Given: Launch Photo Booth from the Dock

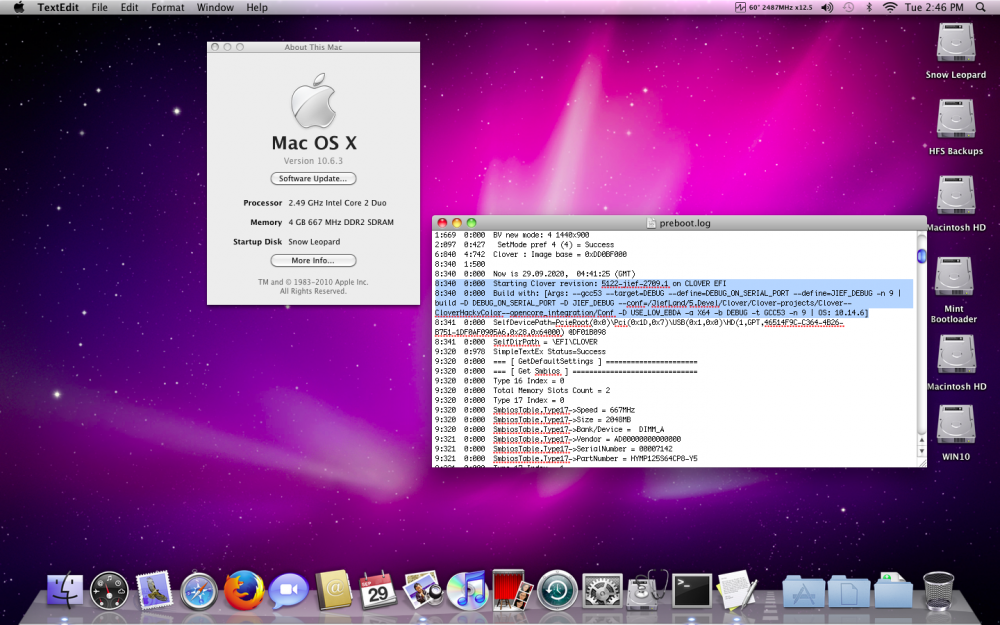Looking at the screenshot, I should click(x=512, y=589).
